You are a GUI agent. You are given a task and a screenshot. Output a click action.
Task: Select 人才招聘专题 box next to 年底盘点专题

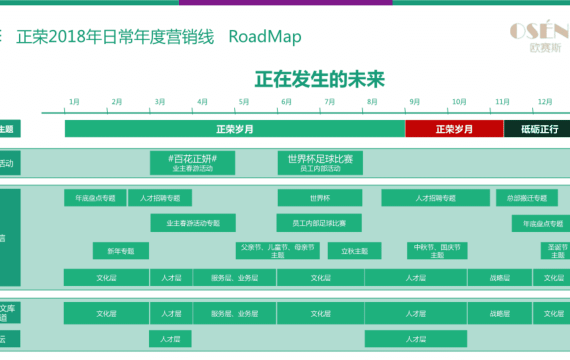tap(160, 198)
